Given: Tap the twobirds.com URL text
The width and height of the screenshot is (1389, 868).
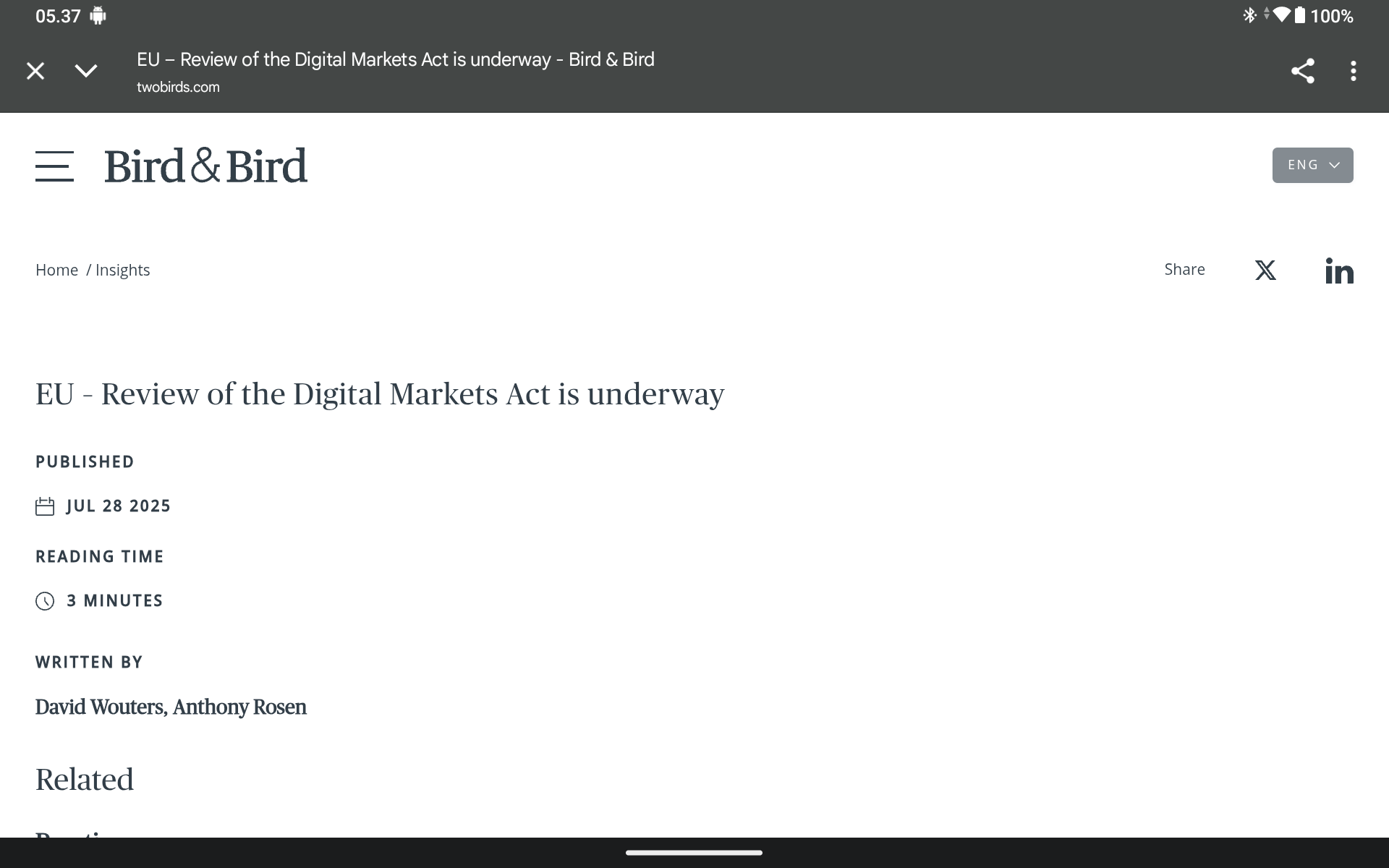Looking at the screenshot, I should [x=178, y=87].
